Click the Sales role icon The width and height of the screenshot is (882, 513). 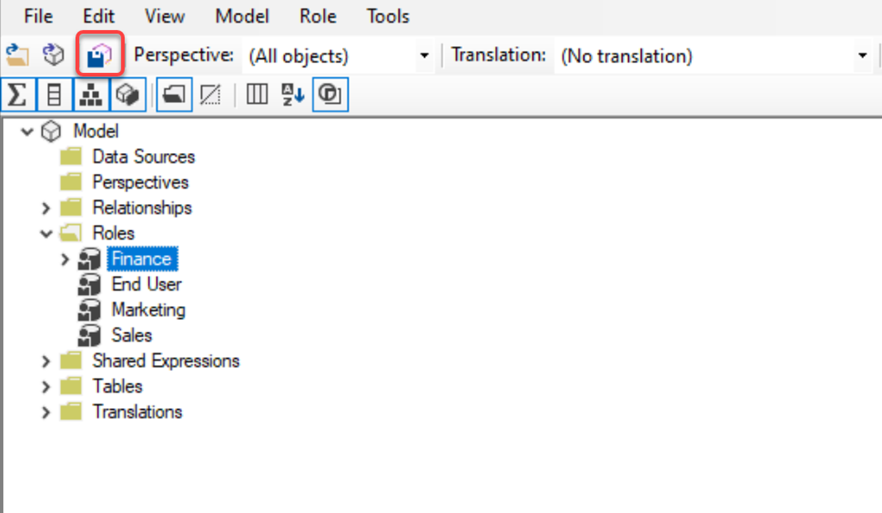(90, 336)
